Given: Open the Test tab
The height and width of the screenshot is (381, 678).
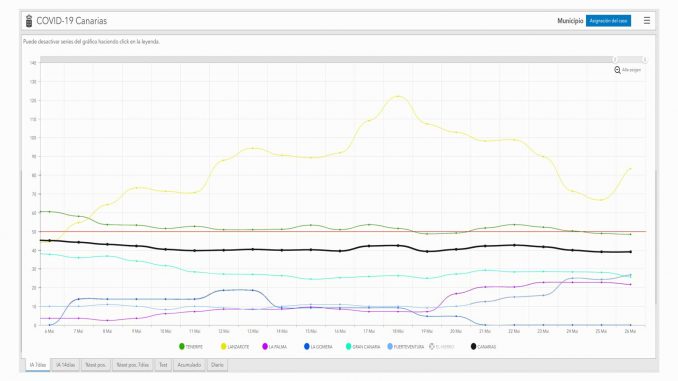Looking at the screenshot, I should tap(163, 365).
